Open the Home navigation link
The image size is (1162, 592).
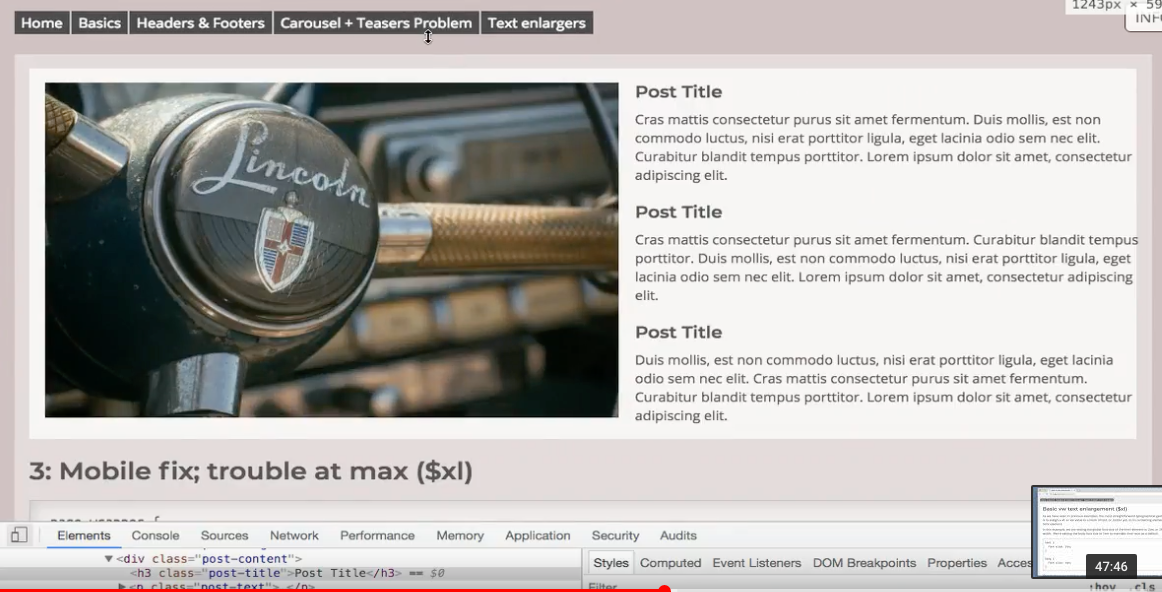(42, 23)
